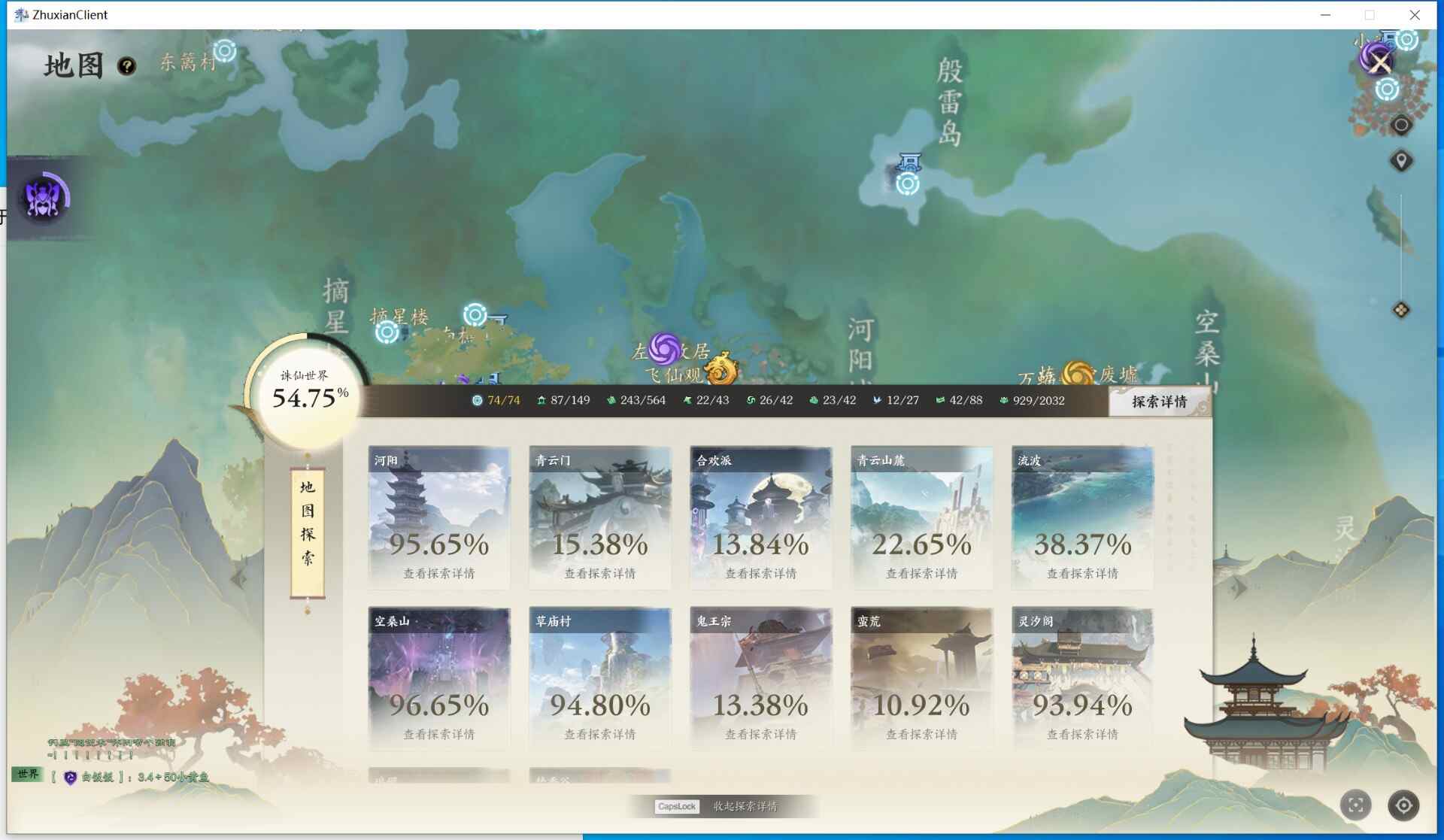The width and height of the screenshot is (1444, 840).
Task: Open the 流波 exploration card
Action: click(1083, 517)
